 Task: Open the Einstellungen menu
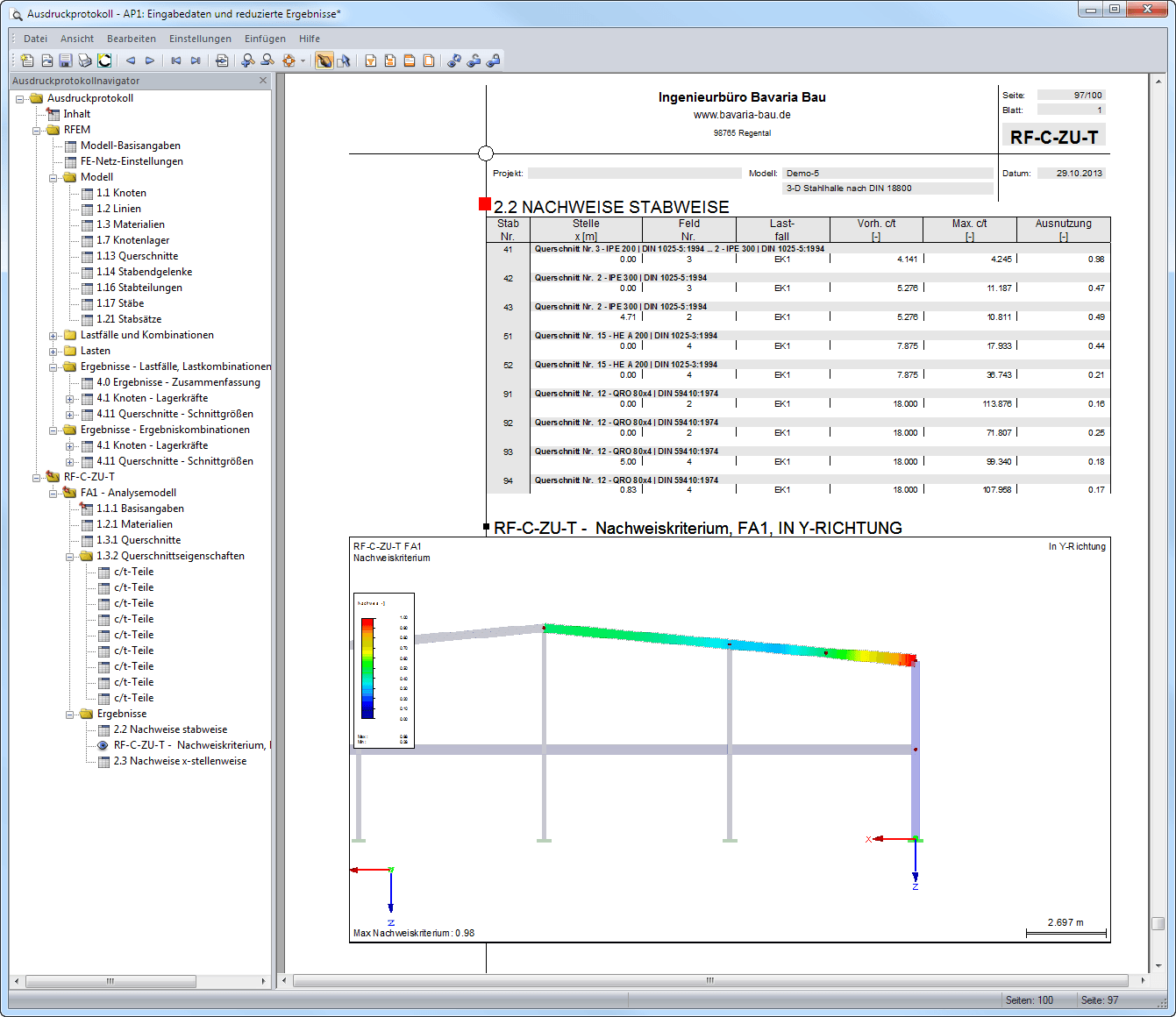point(200,39)
